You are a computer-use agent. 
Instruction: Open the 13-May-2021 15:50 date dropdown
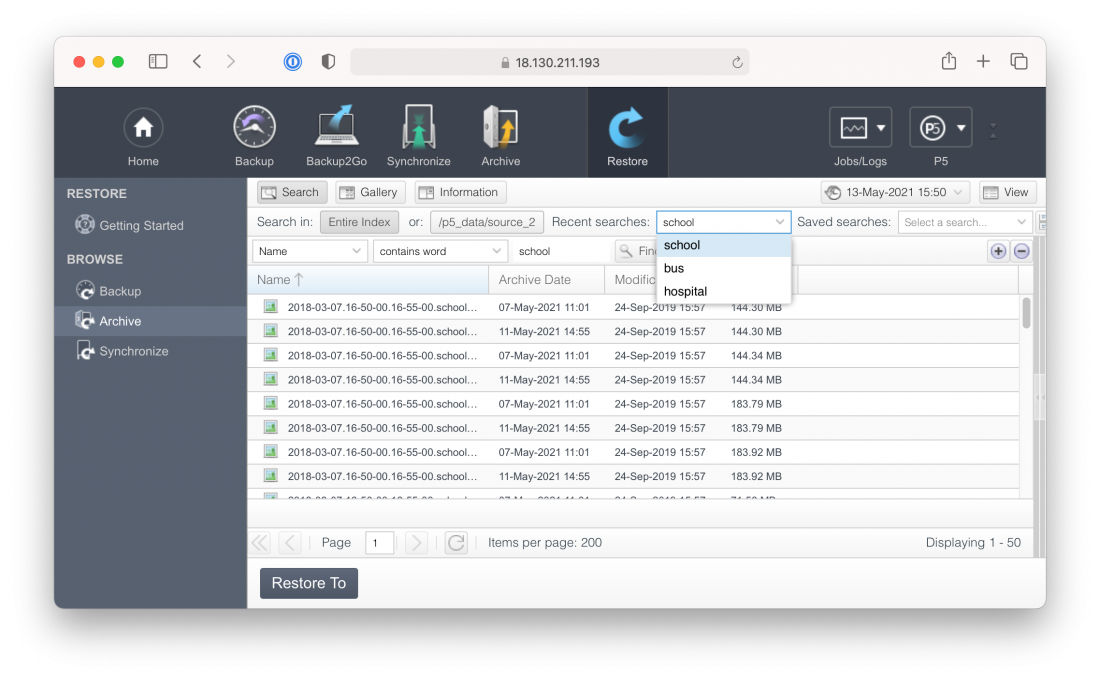[895, 192]
